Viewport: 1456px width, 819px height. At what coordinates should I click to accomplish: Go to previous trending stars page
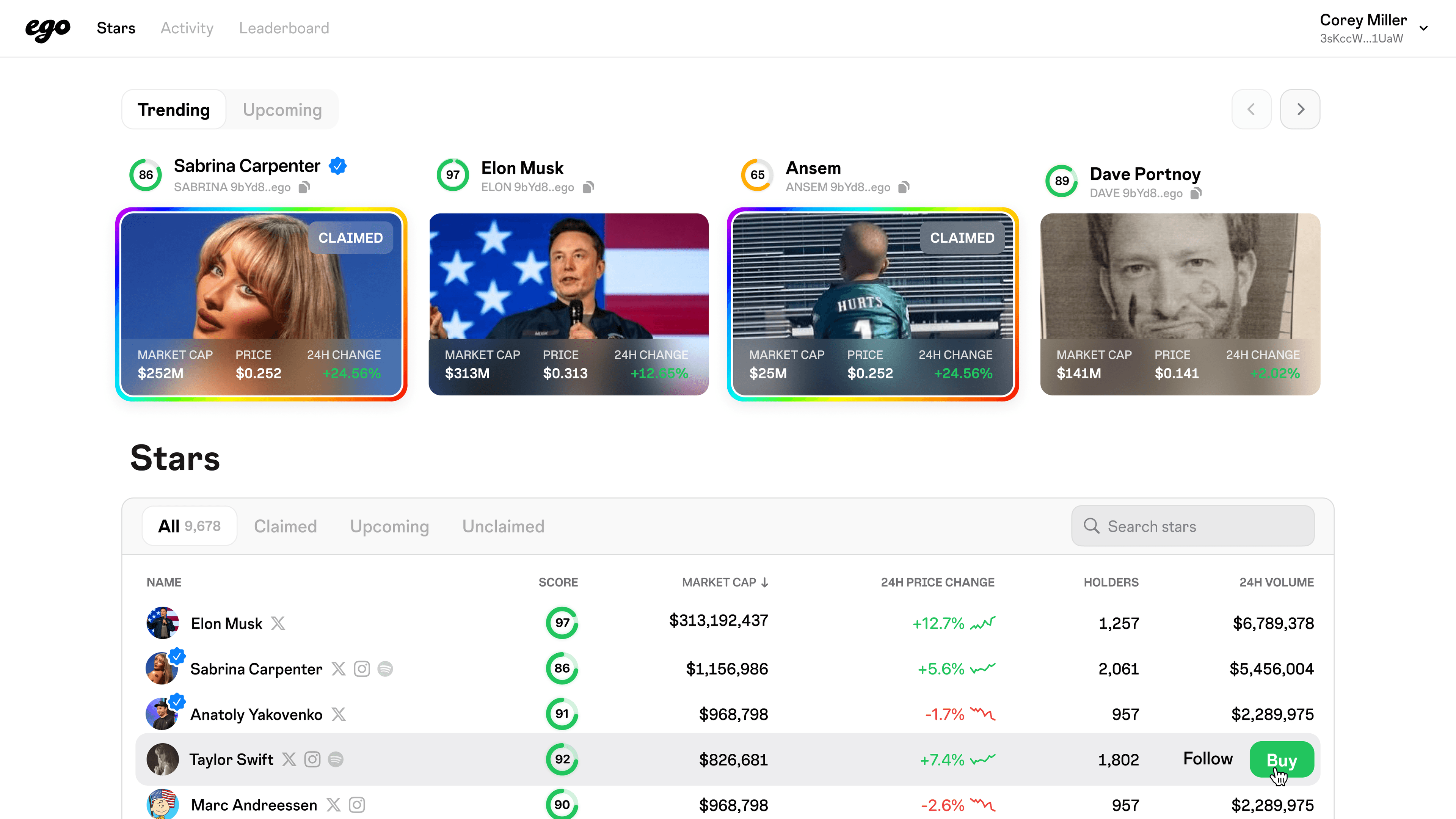pyautogui.click(x=1251, y=109)
